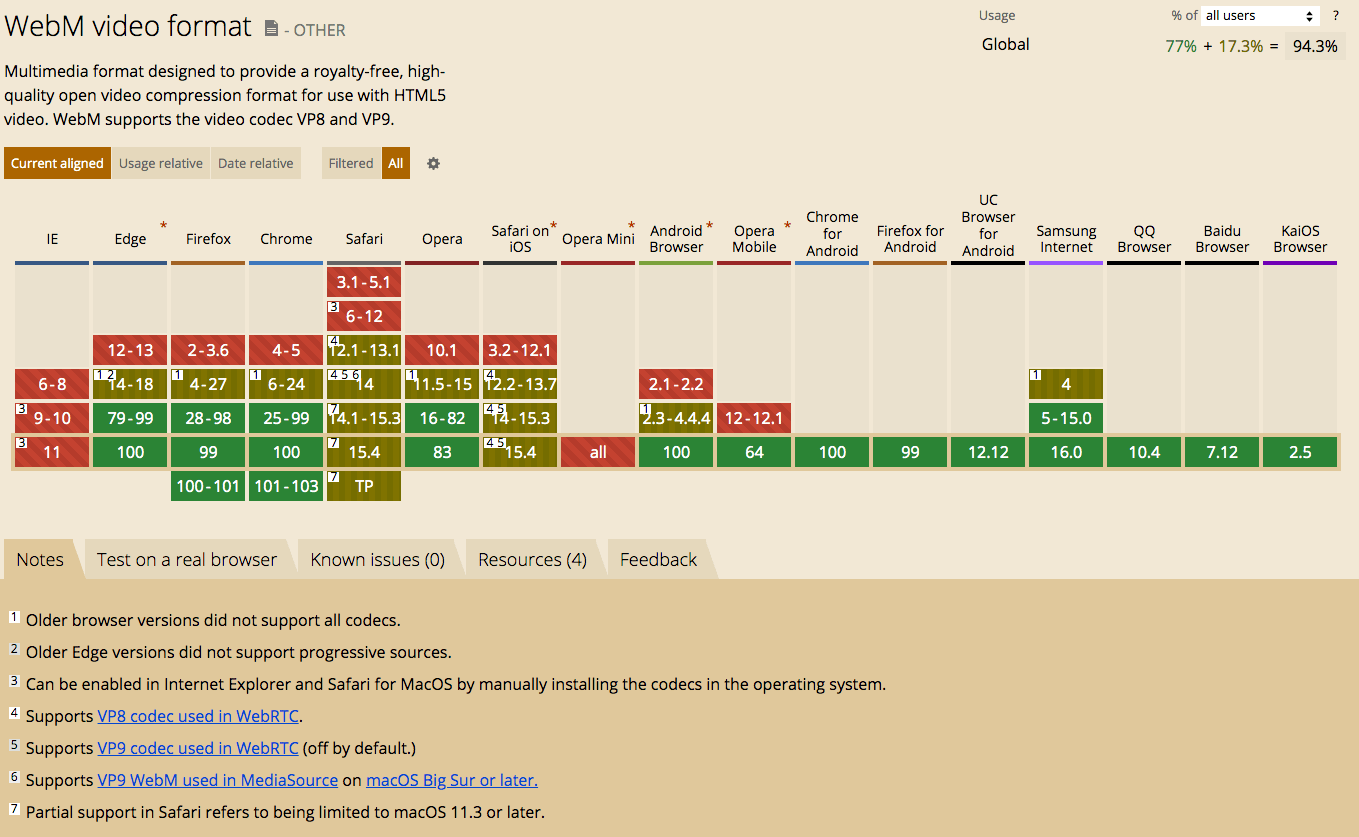Click the IE 11 current version cell
This screenshot has width=1359, height=837.
(x=52, y=452)
